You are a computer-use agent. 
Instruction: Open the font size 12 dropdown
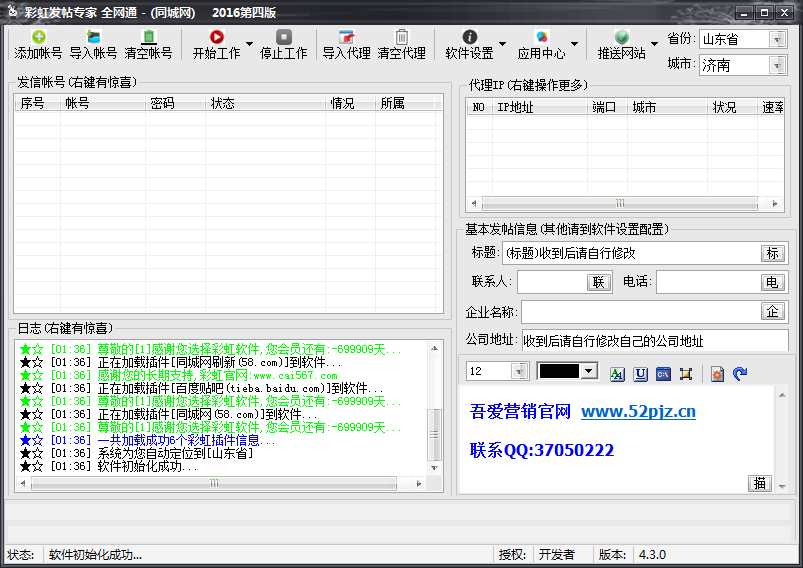tap(519, 371)
